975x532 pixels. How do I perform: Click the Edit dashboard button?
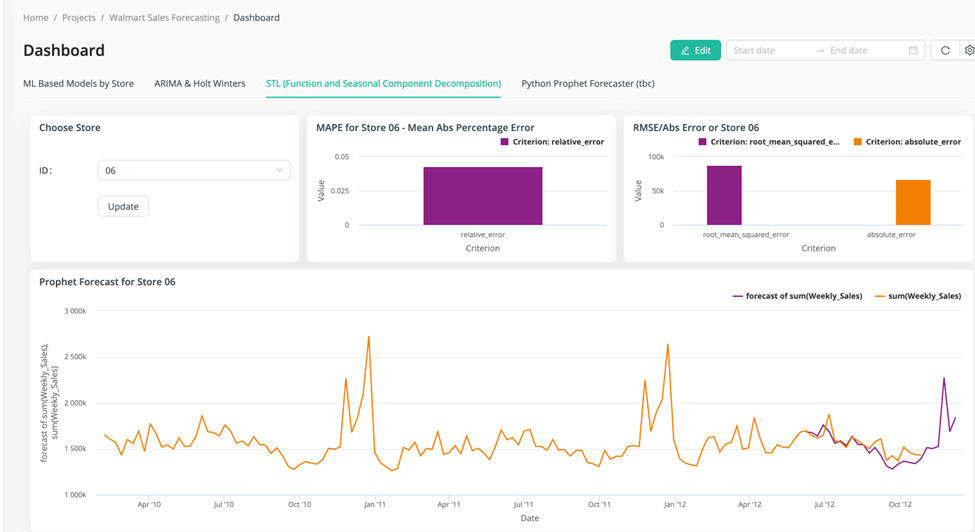point(695,51)
